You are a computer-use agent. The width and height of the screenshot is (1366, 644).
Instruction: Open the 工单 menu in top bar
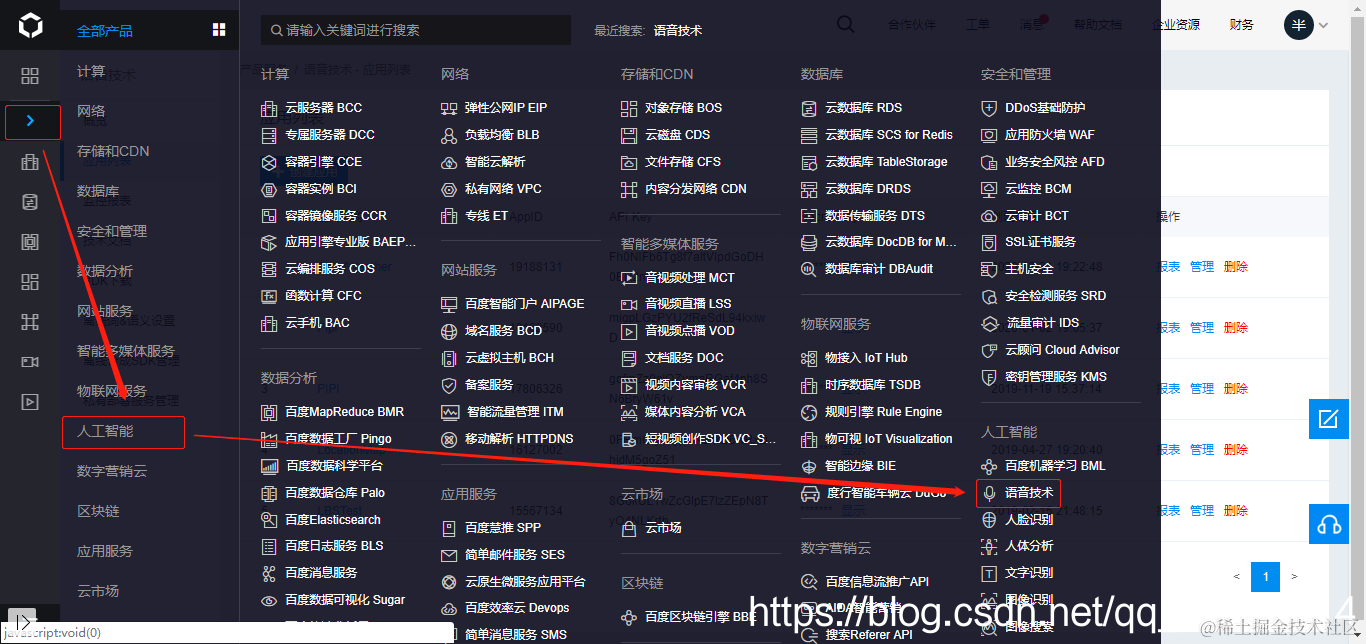tap(978, 23)
